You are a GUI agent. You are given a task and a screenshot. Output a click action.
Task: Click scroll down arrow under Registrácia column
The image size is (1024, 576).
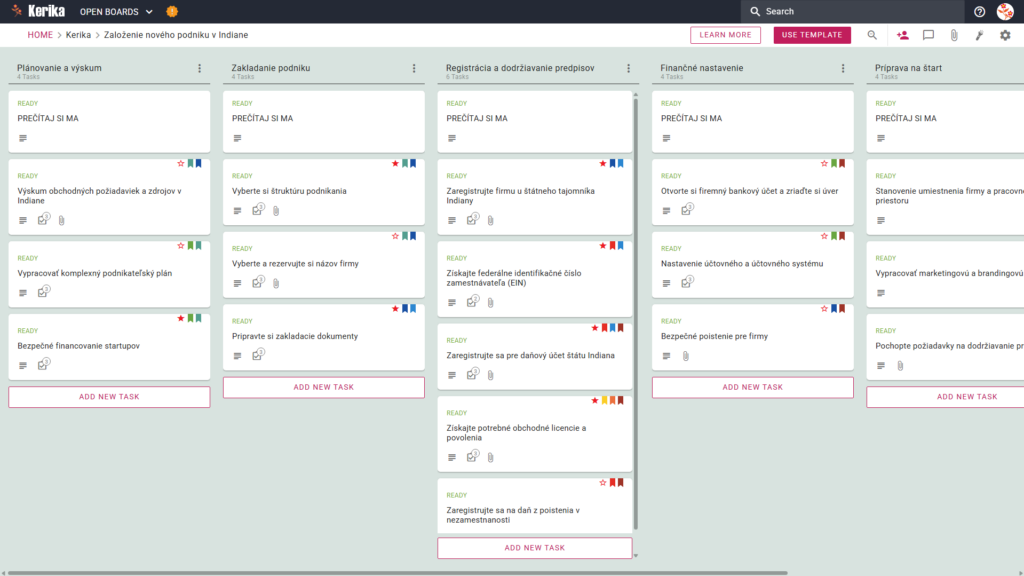click(636, 556)
